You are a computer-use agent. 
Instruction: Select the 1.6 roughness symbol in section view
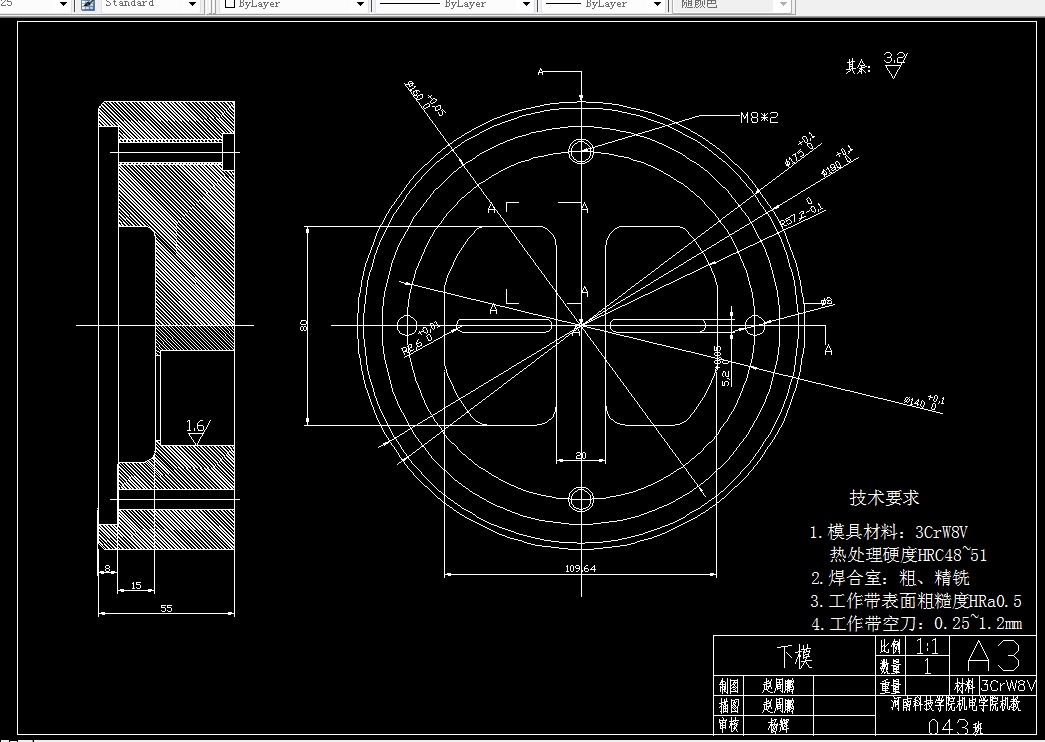pyautogui.click(x=197, y=431)
